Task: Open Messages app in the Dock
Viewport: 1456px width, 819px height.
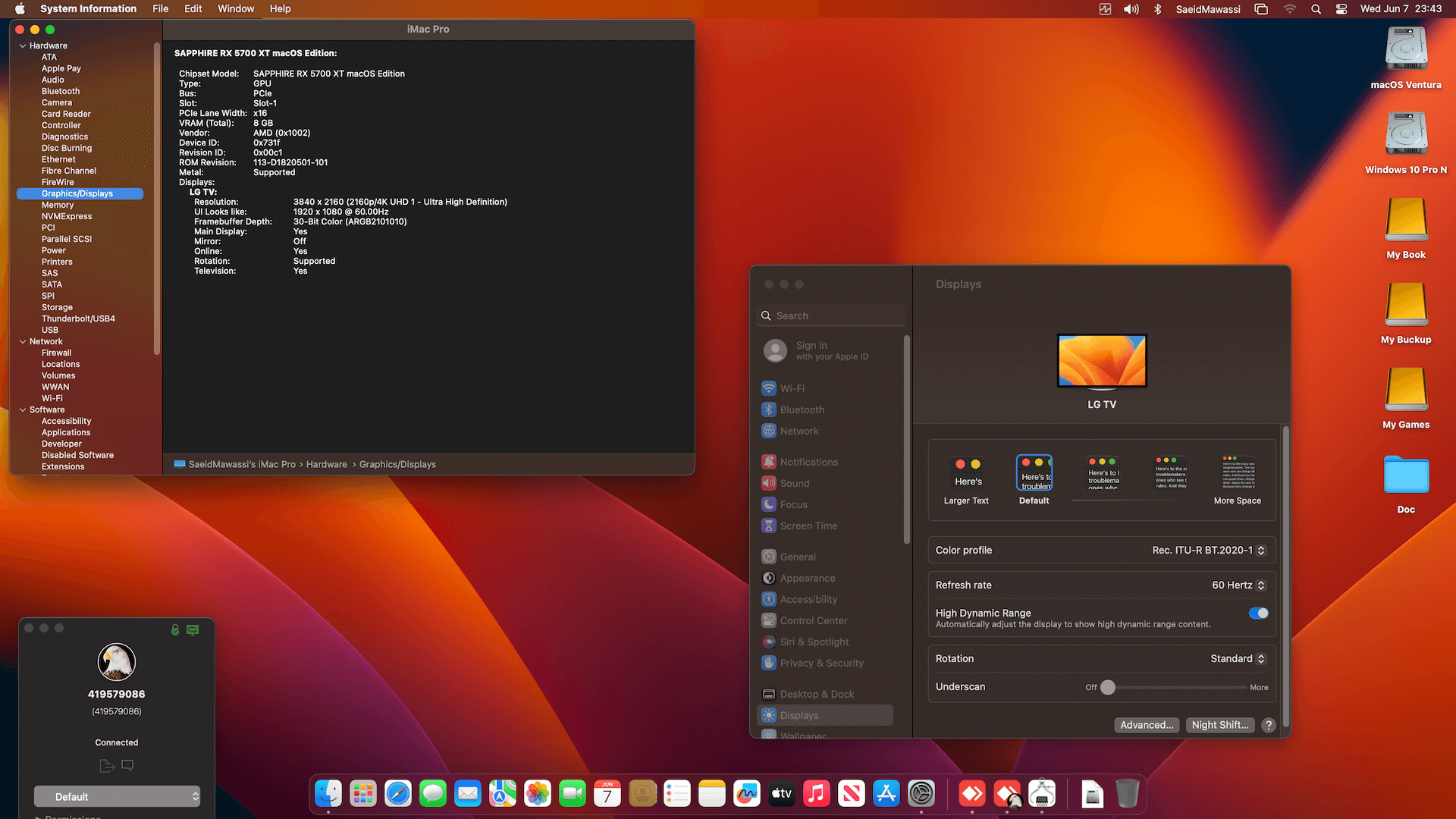Action: click(x=433, y=794)
